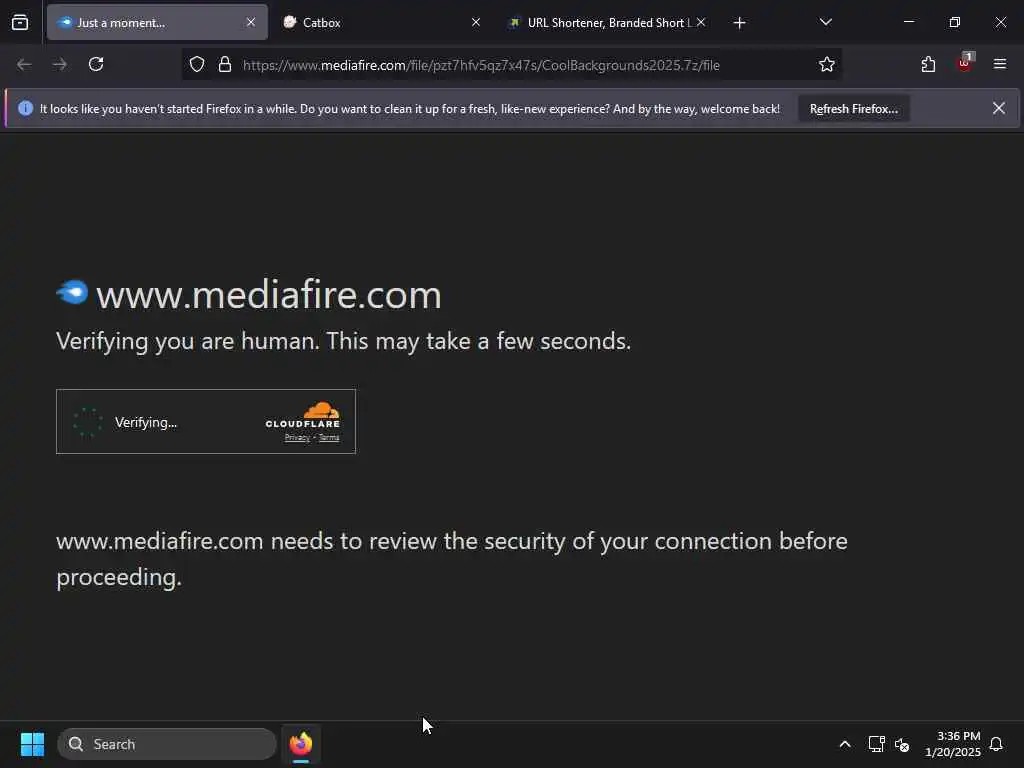Restore down the Firefox window
Screen dimensions: 1024x768
pos(954,22)
